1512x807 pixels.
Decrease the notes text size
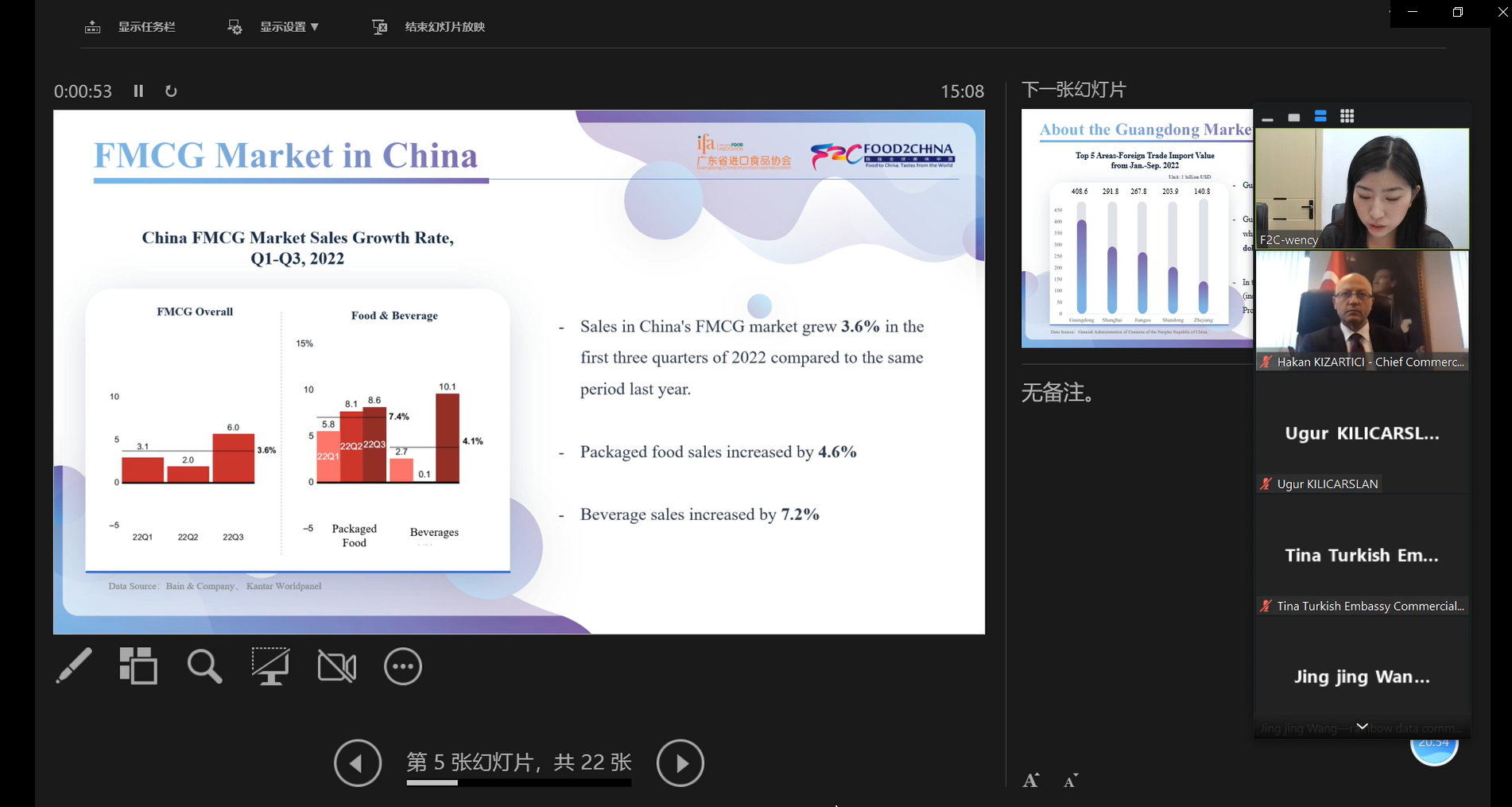(x=1071, y=781)
